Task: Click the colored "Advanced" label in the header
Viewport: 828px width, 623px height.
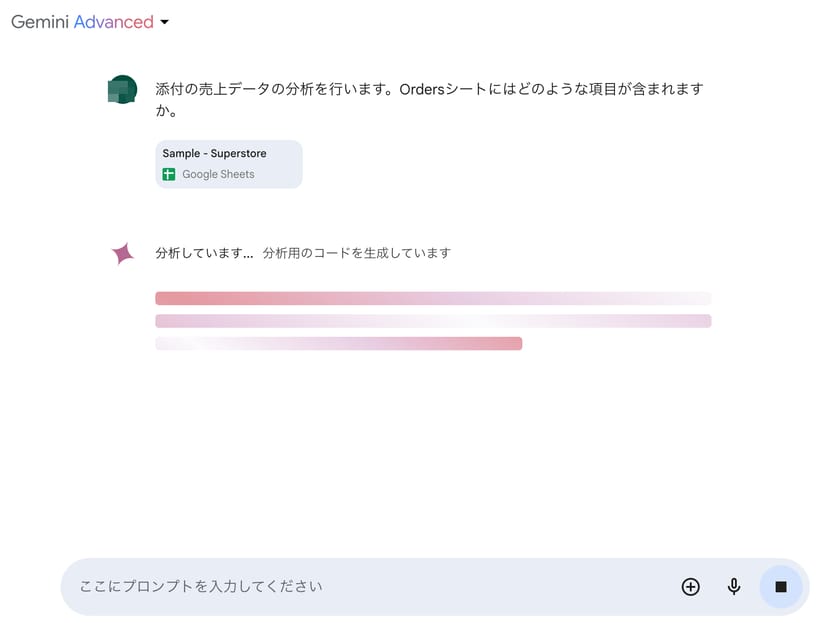Action: pos(113,21)
